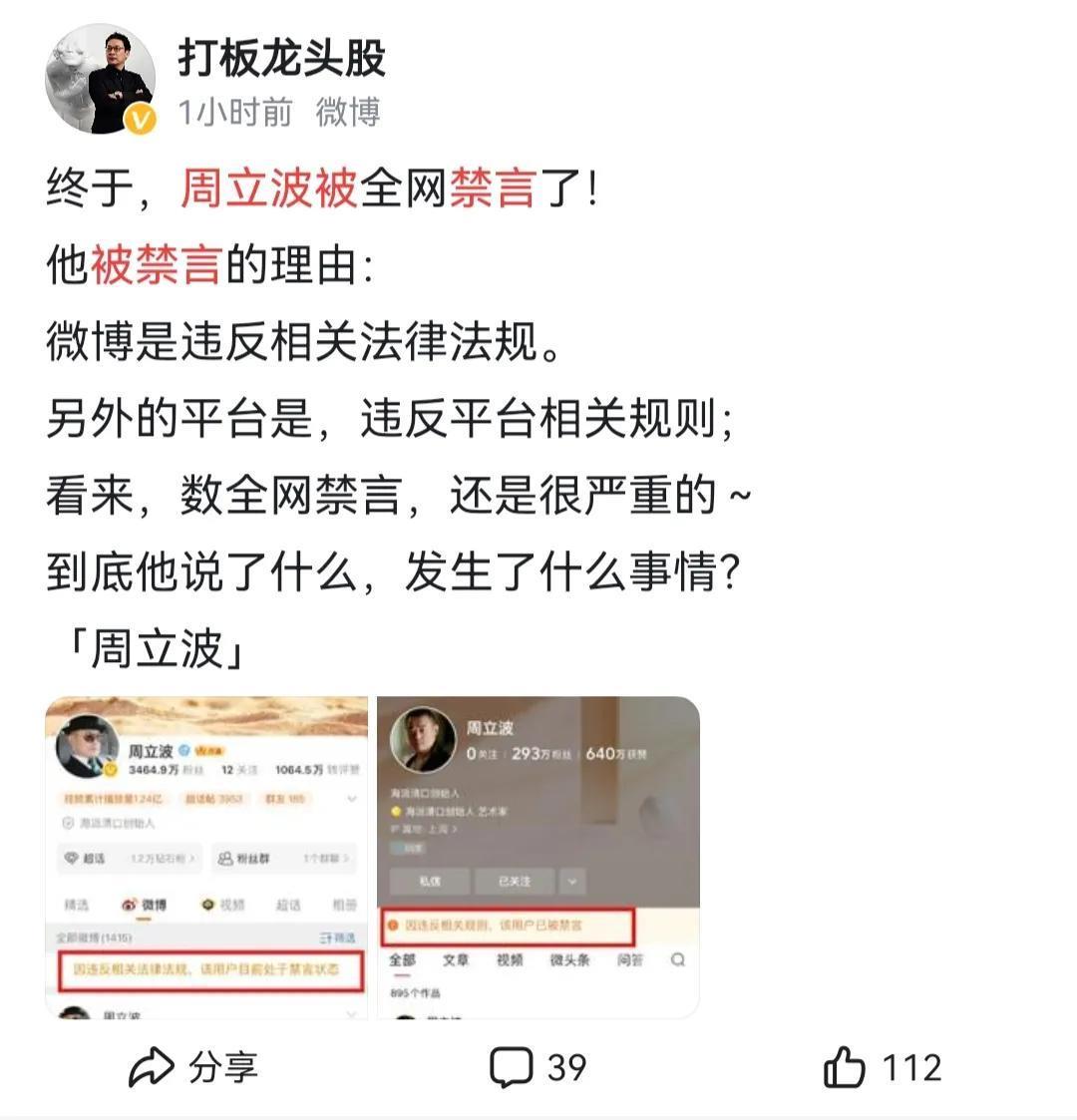This screenshot has height=1120, width=1077.
Task: Click the 周立波 avatar in the right thumbnail
Action: 423,739
